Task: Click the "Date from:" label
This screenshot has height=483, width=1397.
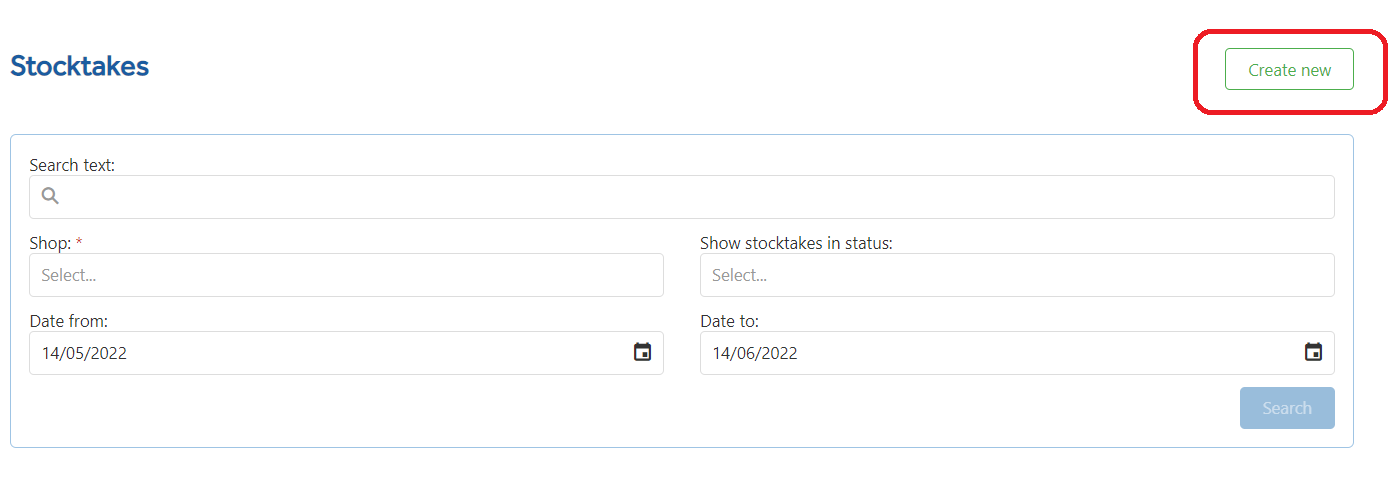Action: [68, 321]
